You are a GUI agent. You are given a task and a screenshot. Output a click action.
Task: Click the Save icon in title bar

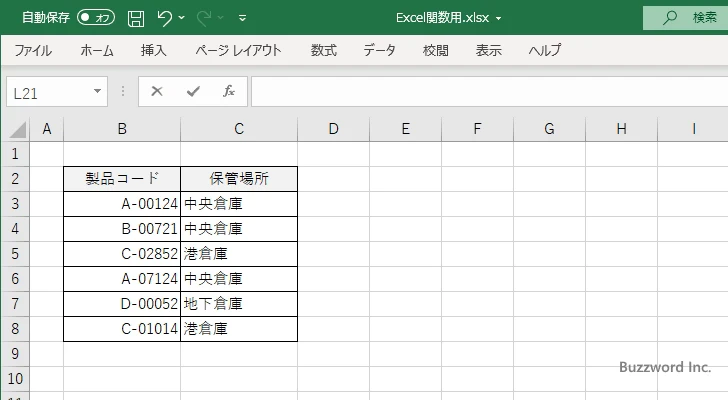pyautogui.click(x=136, y=18)
